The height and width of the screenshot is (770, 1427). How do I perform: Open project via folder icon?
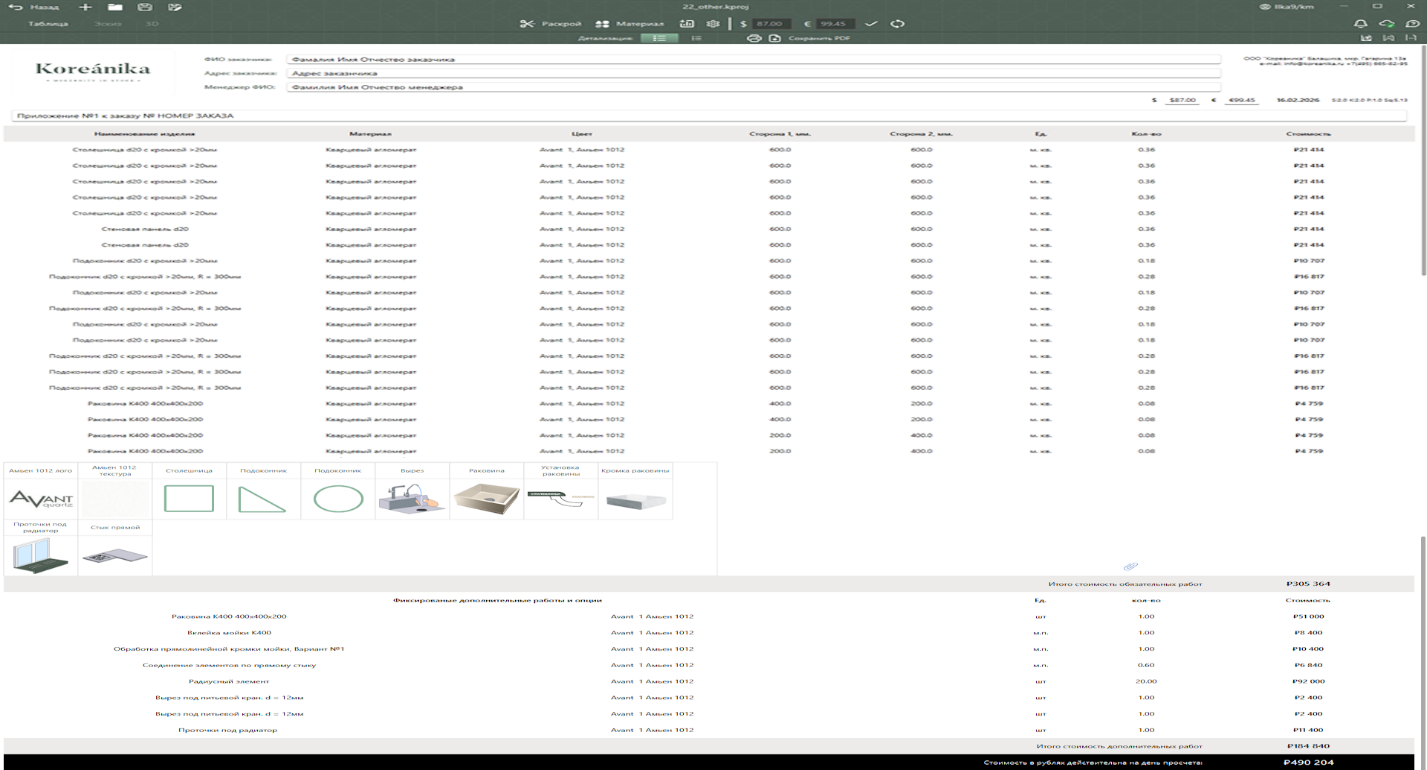[114, 7]
